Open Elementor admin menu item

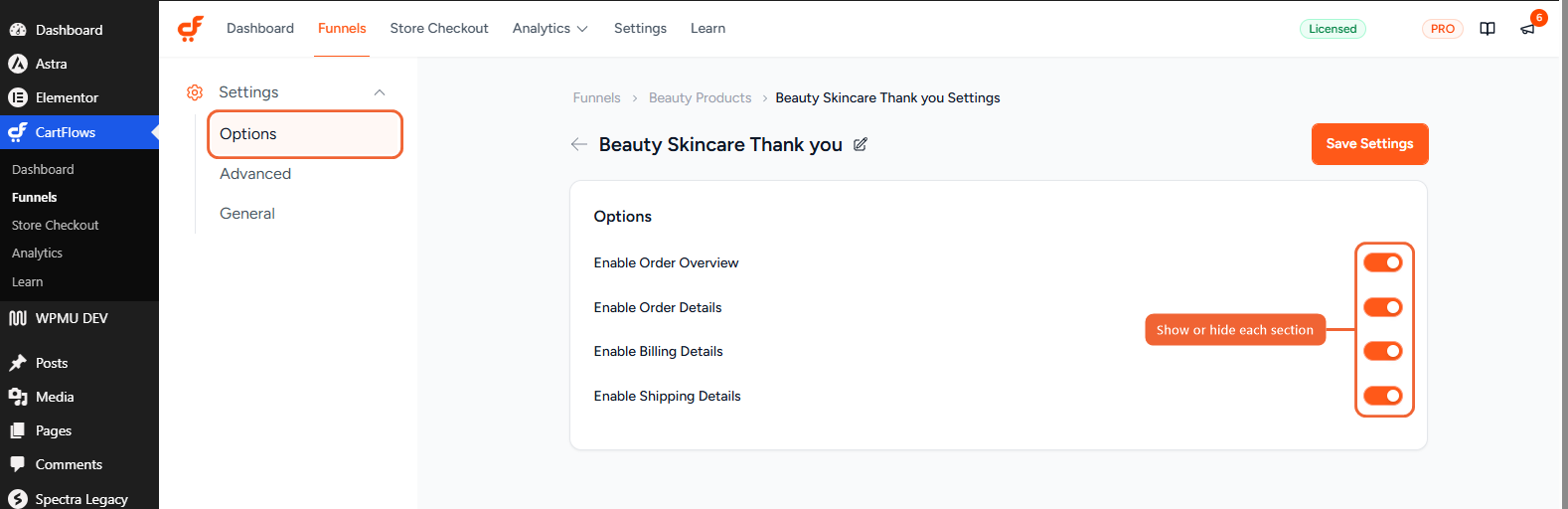click(x=79, y=97)
